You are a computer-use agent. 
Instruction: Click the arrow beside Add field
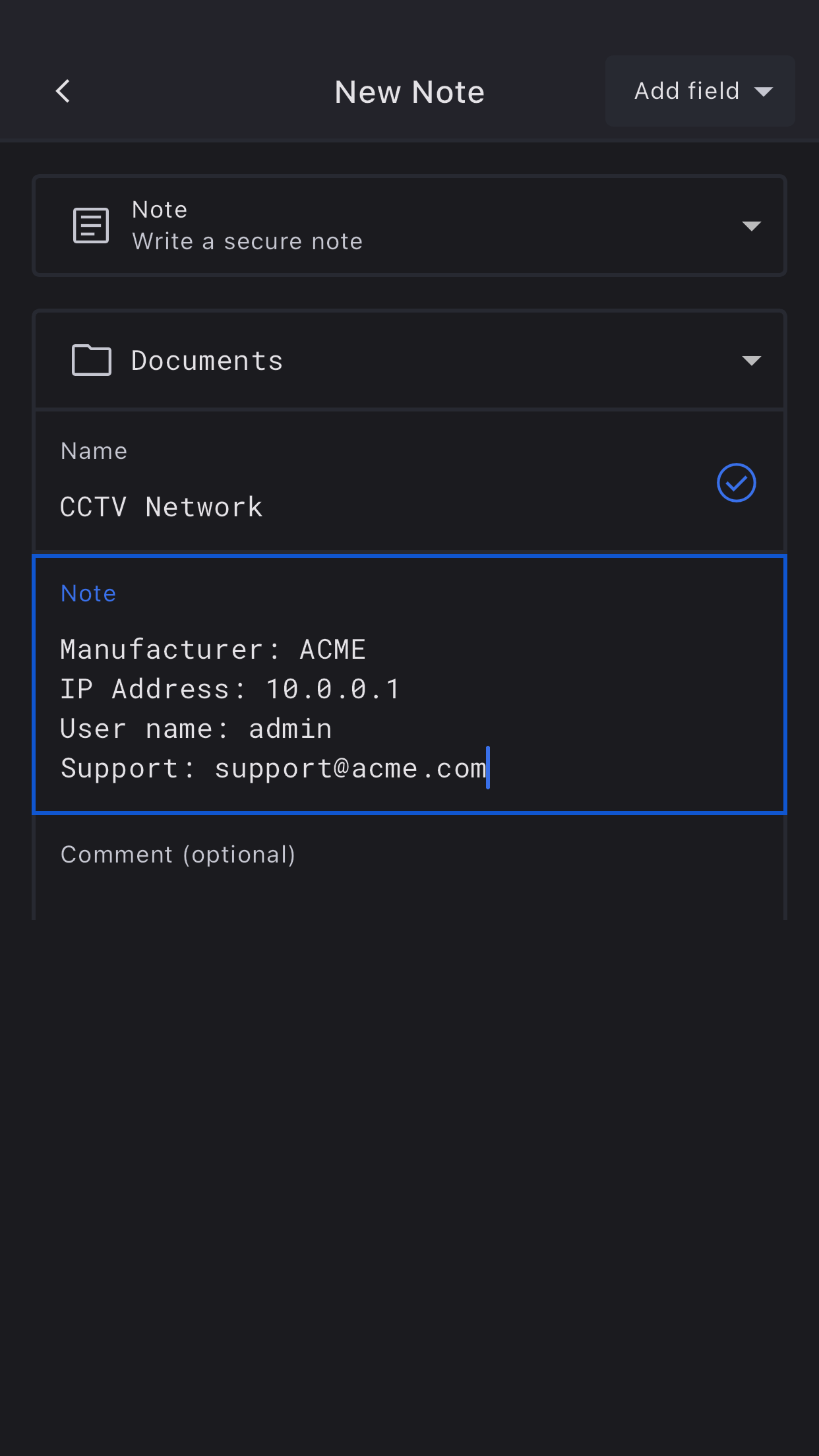pos(764,92)
